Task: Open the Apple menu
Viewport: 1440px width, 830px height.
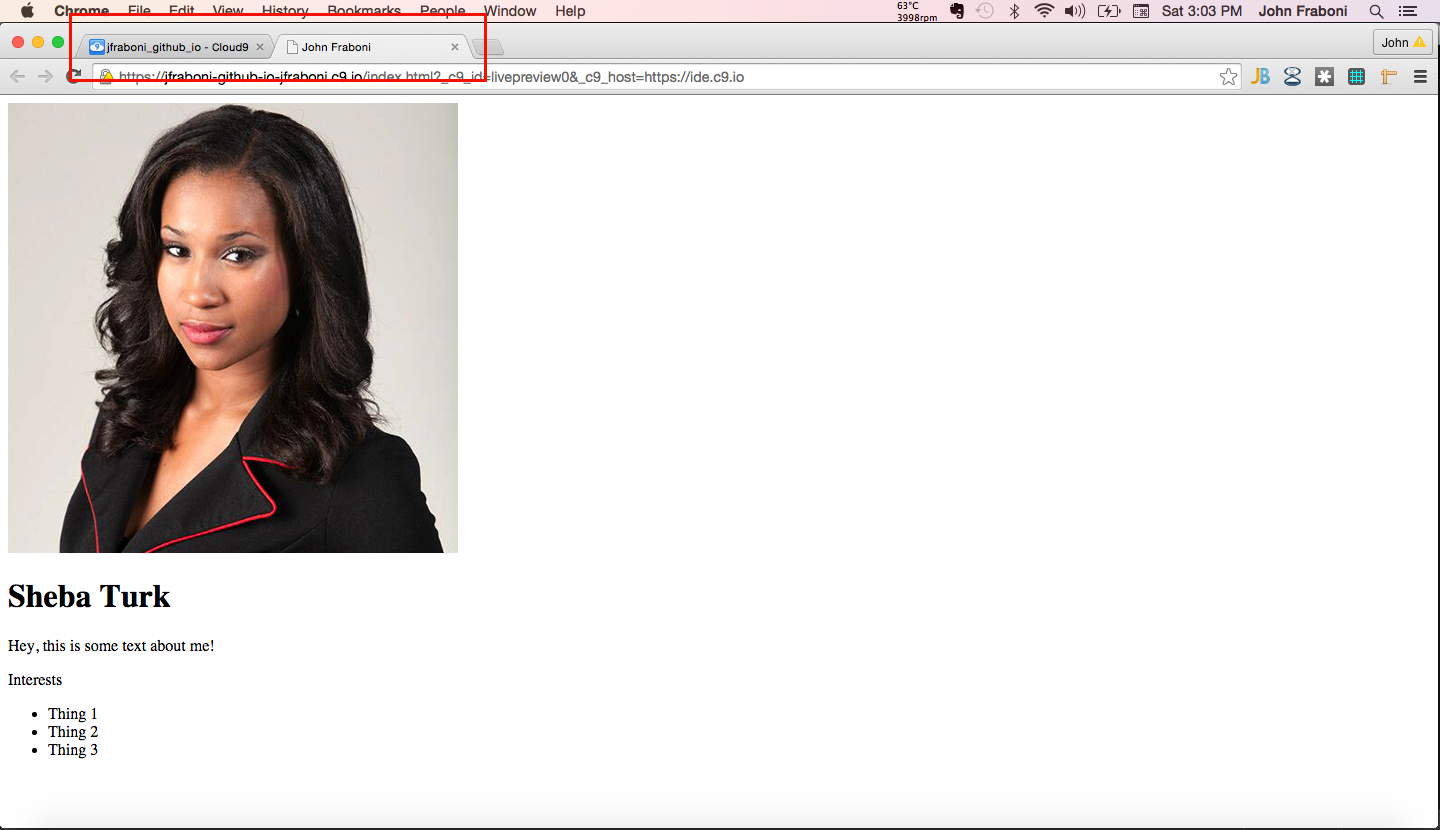Action: tap(27, 11)
